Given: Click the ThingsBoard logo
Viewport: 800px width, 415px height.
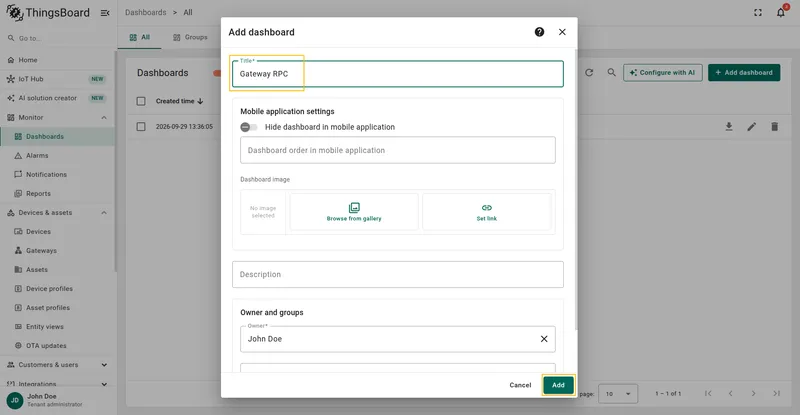Looking at the screenshot, I should [47, 13].
